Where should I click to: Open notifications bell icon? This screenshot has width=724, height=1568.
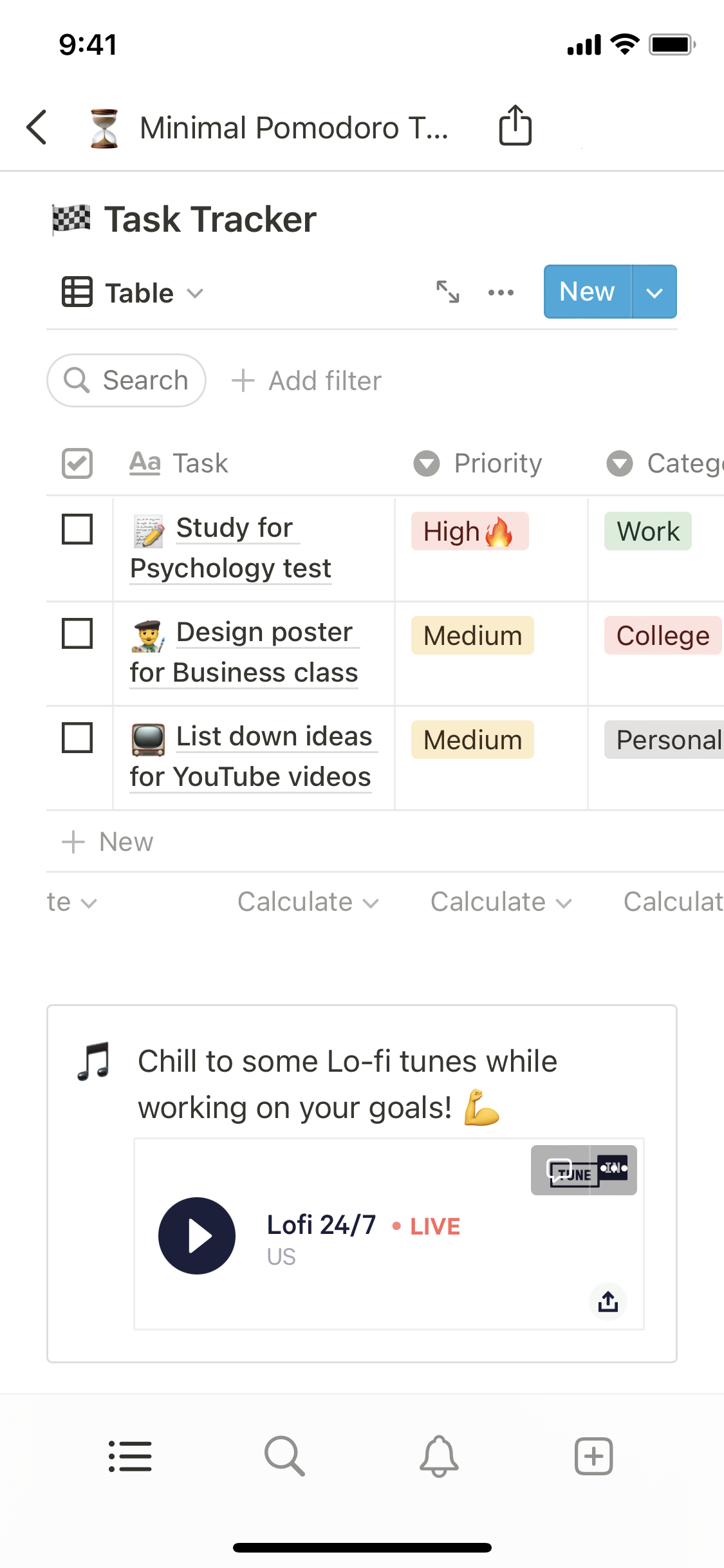pos(439,1456)
